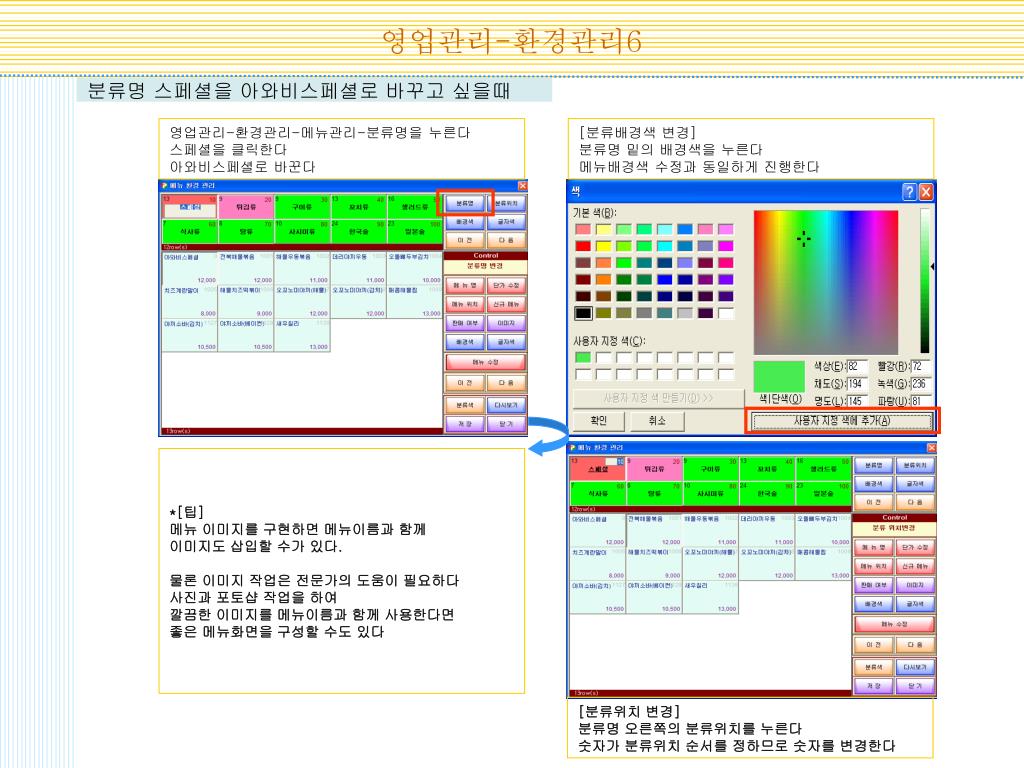Screen dimensions: 1024x768
Task: Click 메뉴 수정 in 분류명 변경 window
Action: click(x=485, y=362)
